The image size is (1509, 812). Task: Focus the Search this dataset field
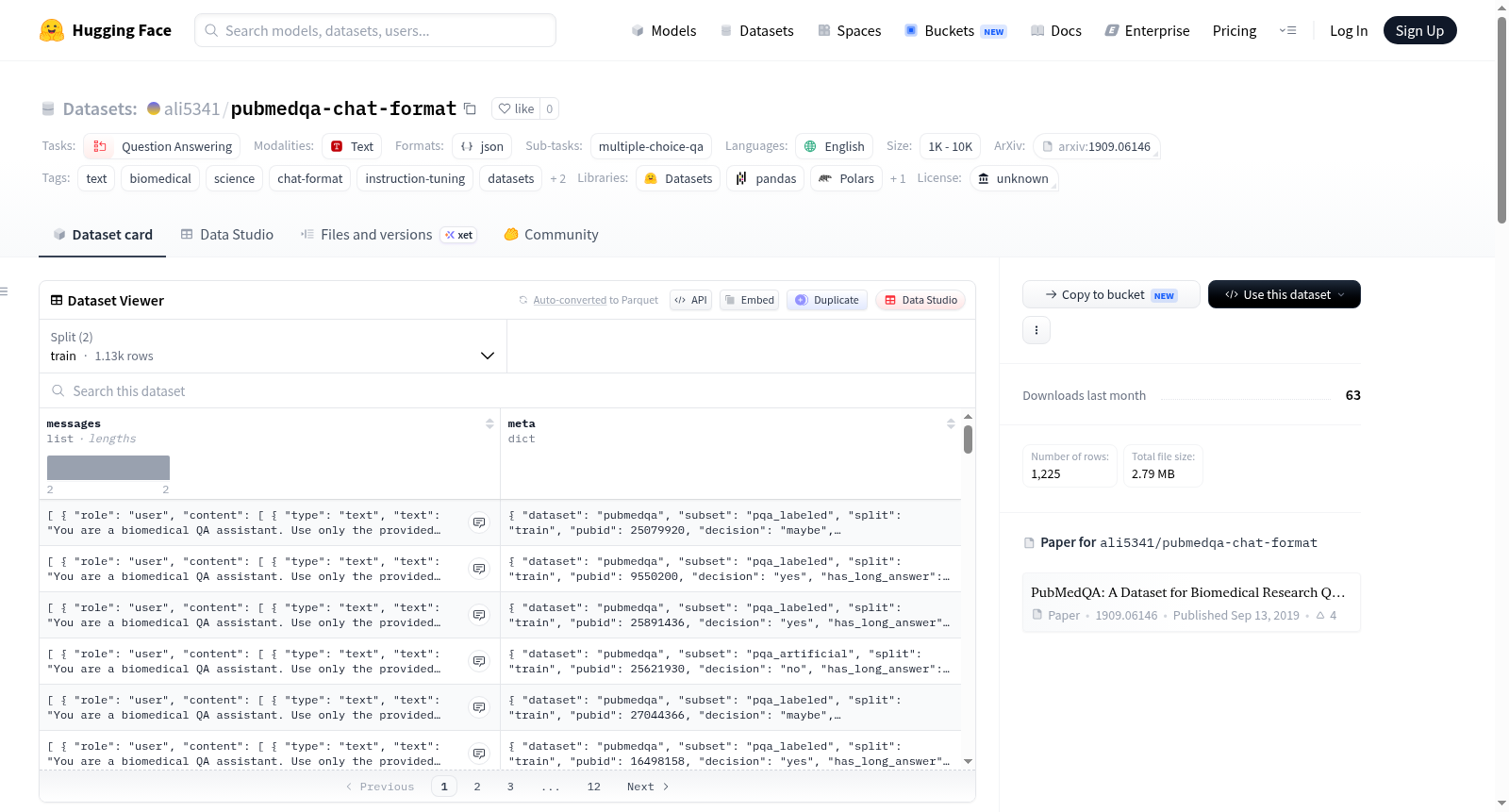507,390
